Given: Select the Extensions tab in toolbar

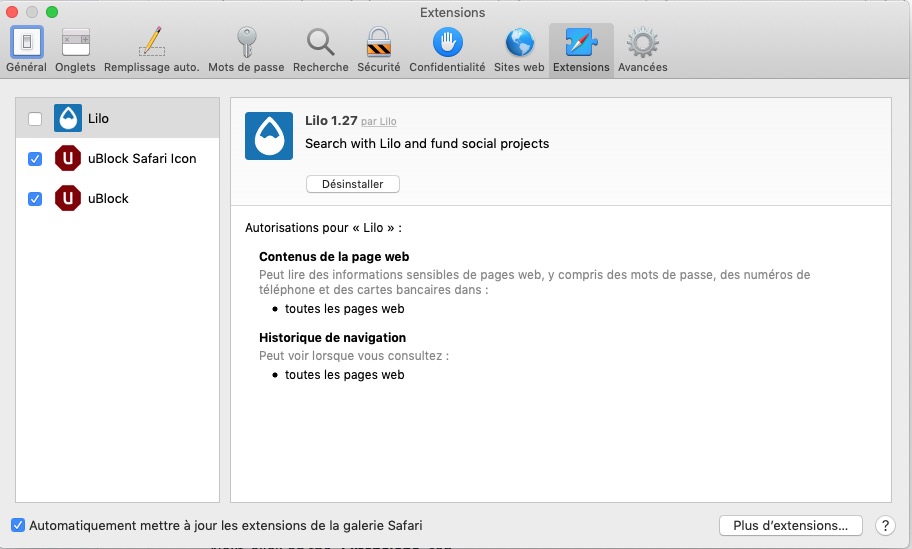Looking at the screenshot, I should coord(581,49).
